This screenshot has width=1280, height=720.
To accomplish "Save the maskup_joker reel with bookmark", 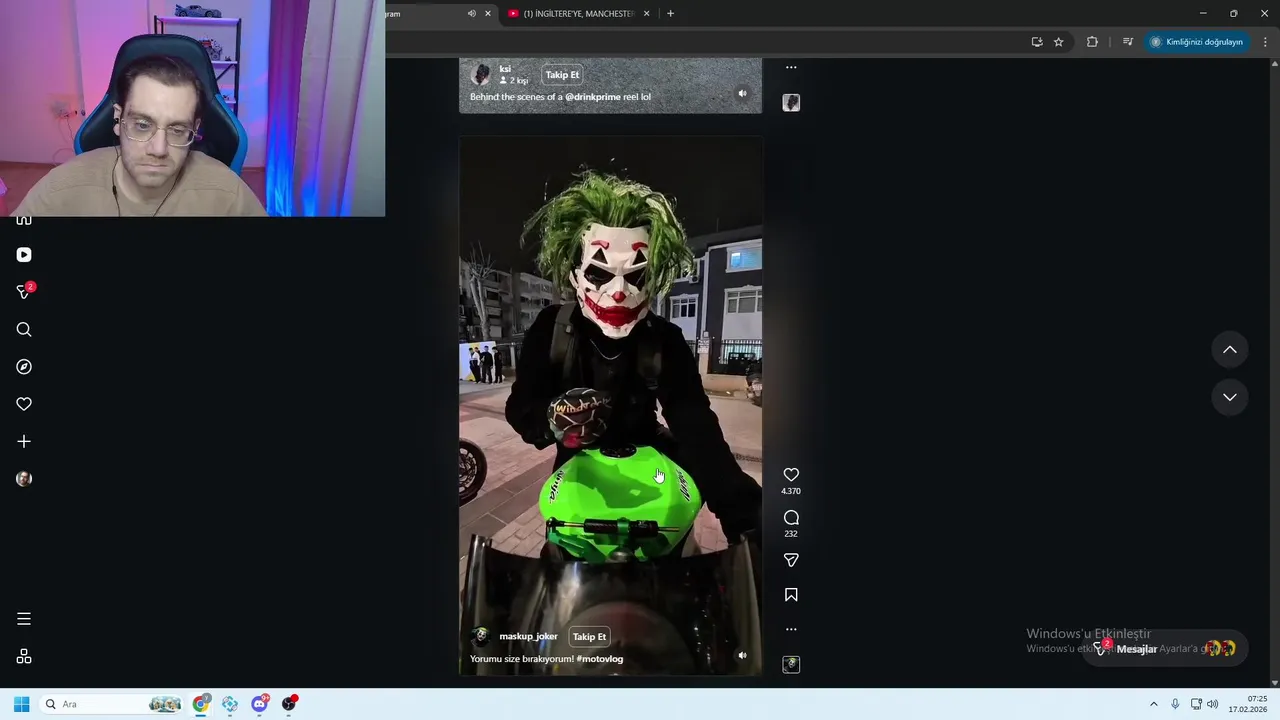I will pos(791,595).
